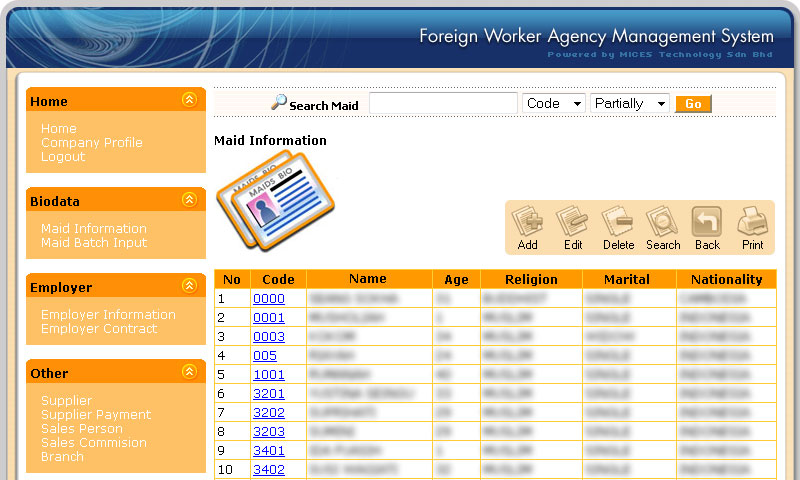Image resolution: width=800 pixels, height=480 pixels.
Task: Collapse the Other panel
Action: [189, 372]
